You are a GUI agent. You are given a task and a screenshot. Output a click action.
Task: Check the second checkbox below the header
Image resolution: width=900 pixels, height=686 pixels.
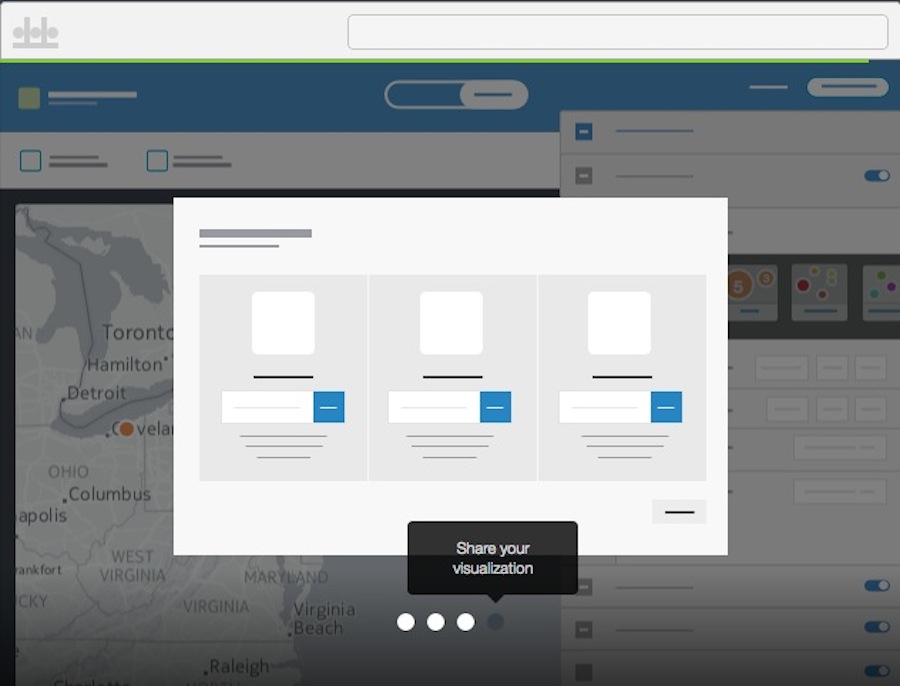pos(157,161)
